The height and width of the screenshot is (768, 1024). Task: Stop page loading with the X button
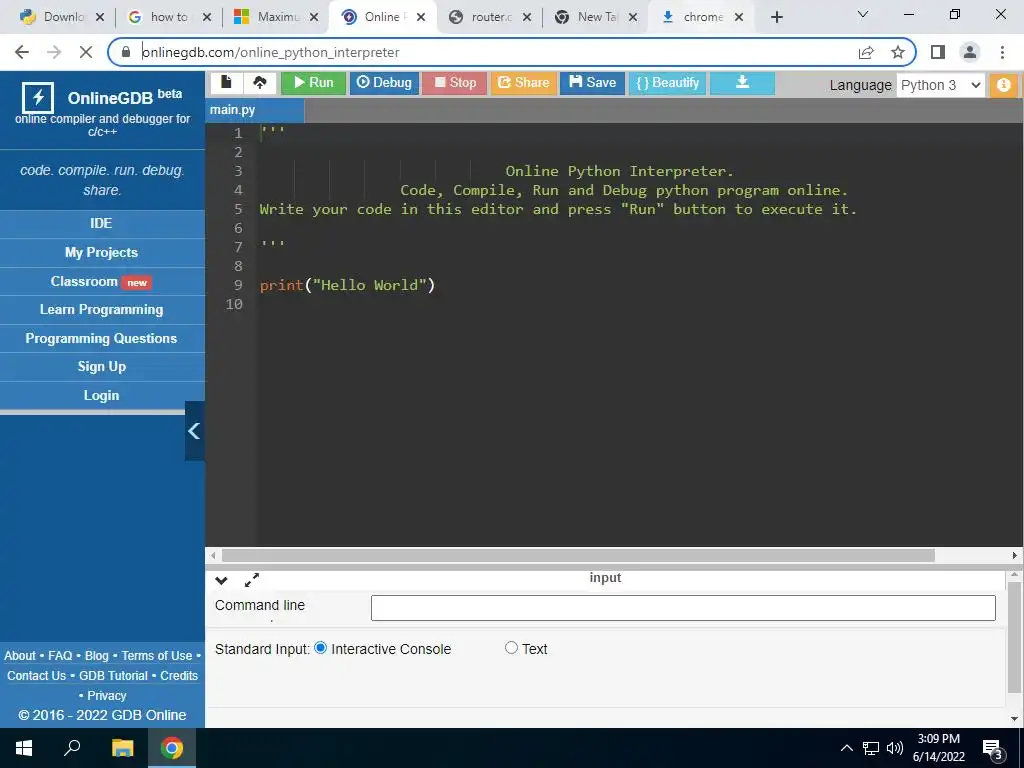pyautogui.click(x=86, y=52)
